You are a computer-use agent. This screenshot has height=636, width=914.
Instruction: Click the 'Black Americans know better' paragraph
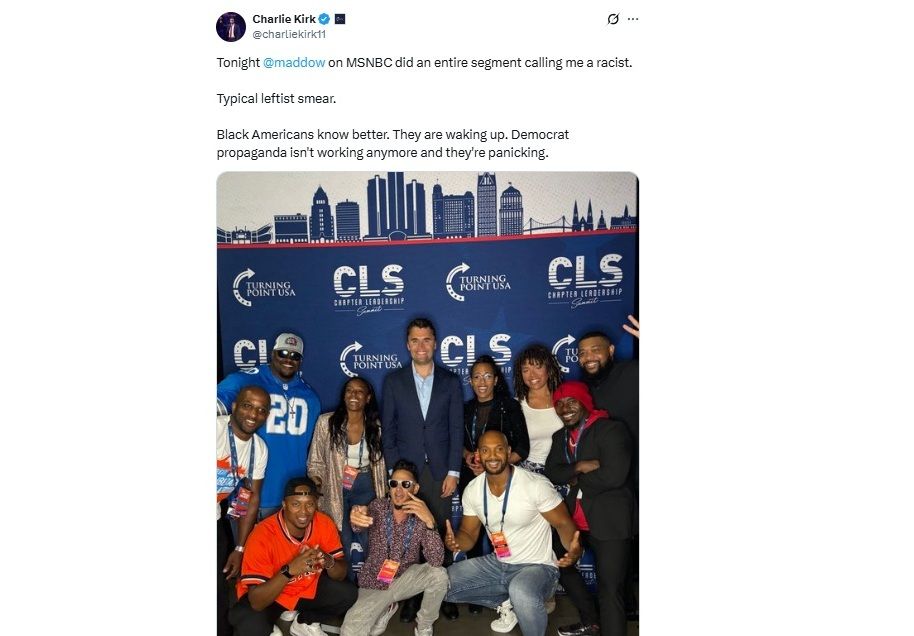pyautogui.click(x=393, y=143)
